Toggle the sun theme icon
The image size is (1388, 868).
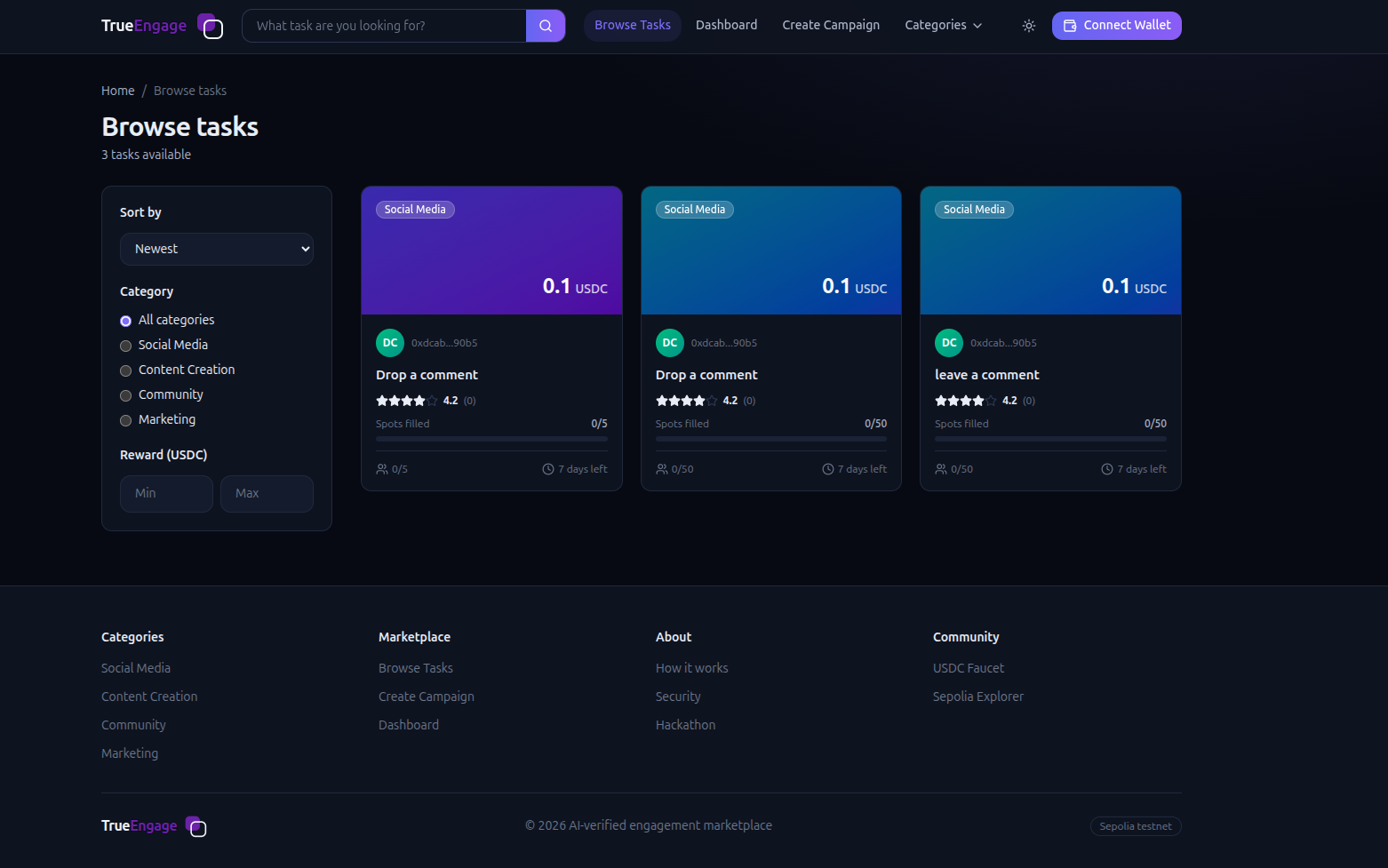[1029, 26]
